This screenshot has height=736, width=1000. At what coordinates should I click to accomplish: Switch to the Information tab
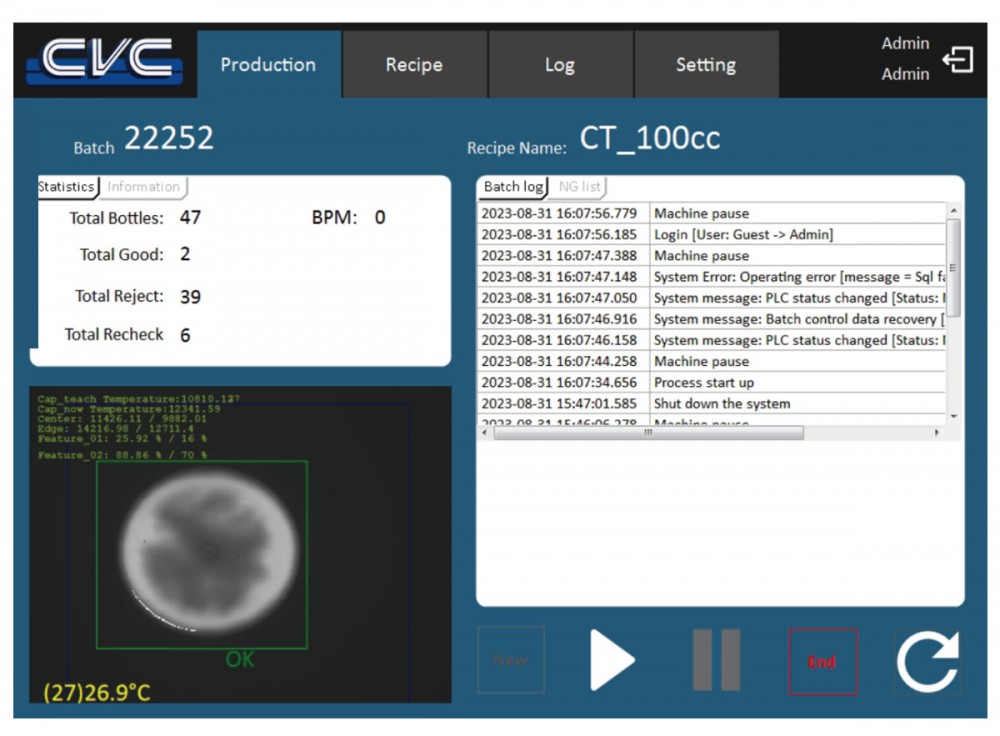coord(144,187)
